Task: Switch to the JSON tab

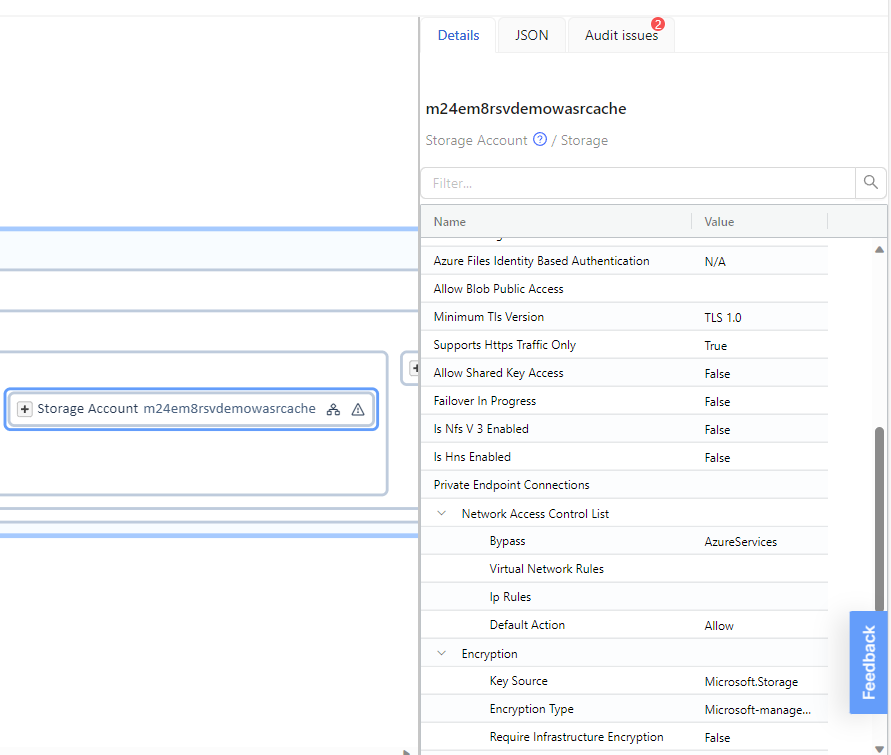Action: (x=531, y=35)
